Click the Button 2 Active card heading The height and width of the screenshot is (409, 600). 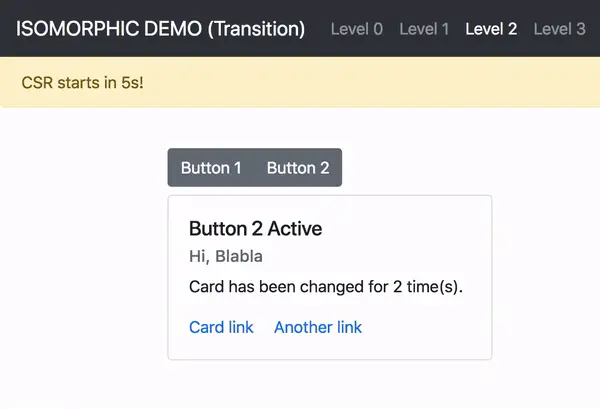(x=255, y=229)
